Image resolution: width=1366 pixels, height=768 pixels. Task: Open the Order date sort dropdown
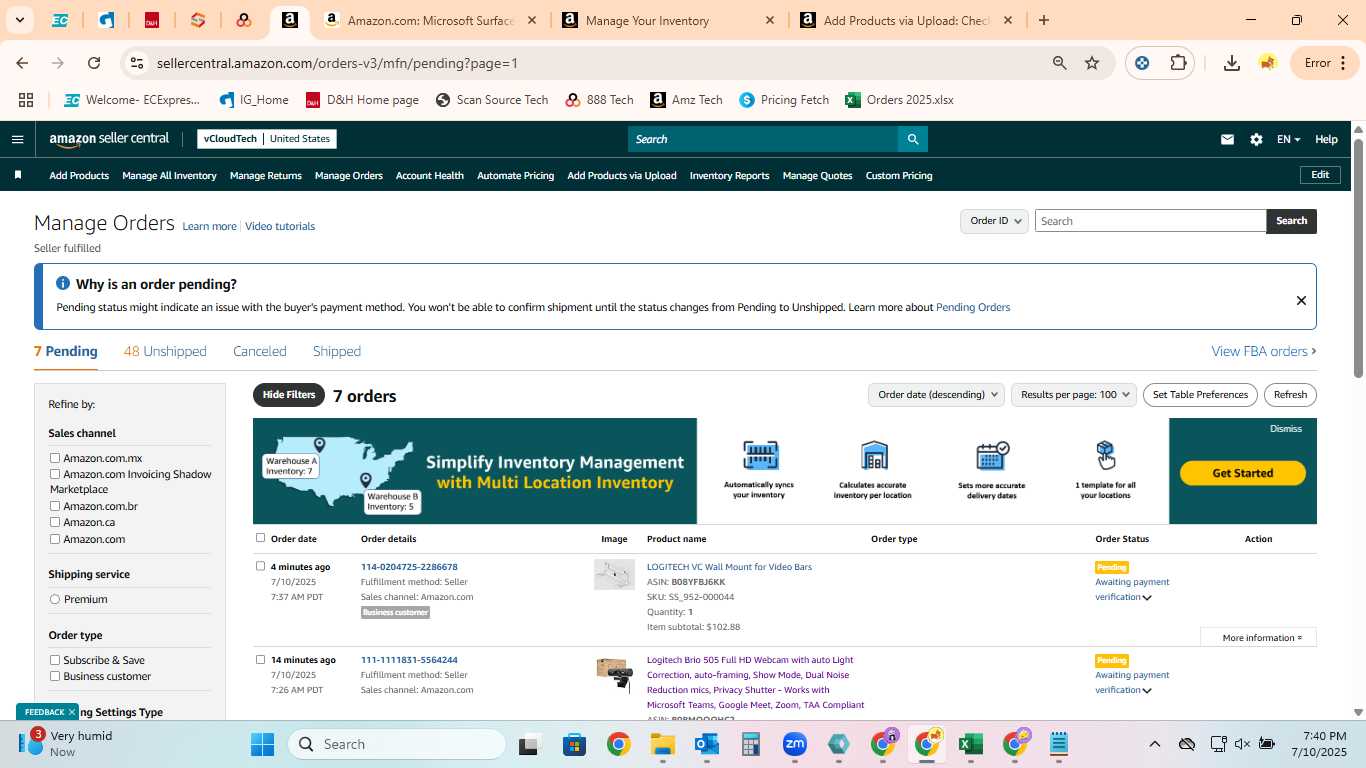tap(936, 395)
